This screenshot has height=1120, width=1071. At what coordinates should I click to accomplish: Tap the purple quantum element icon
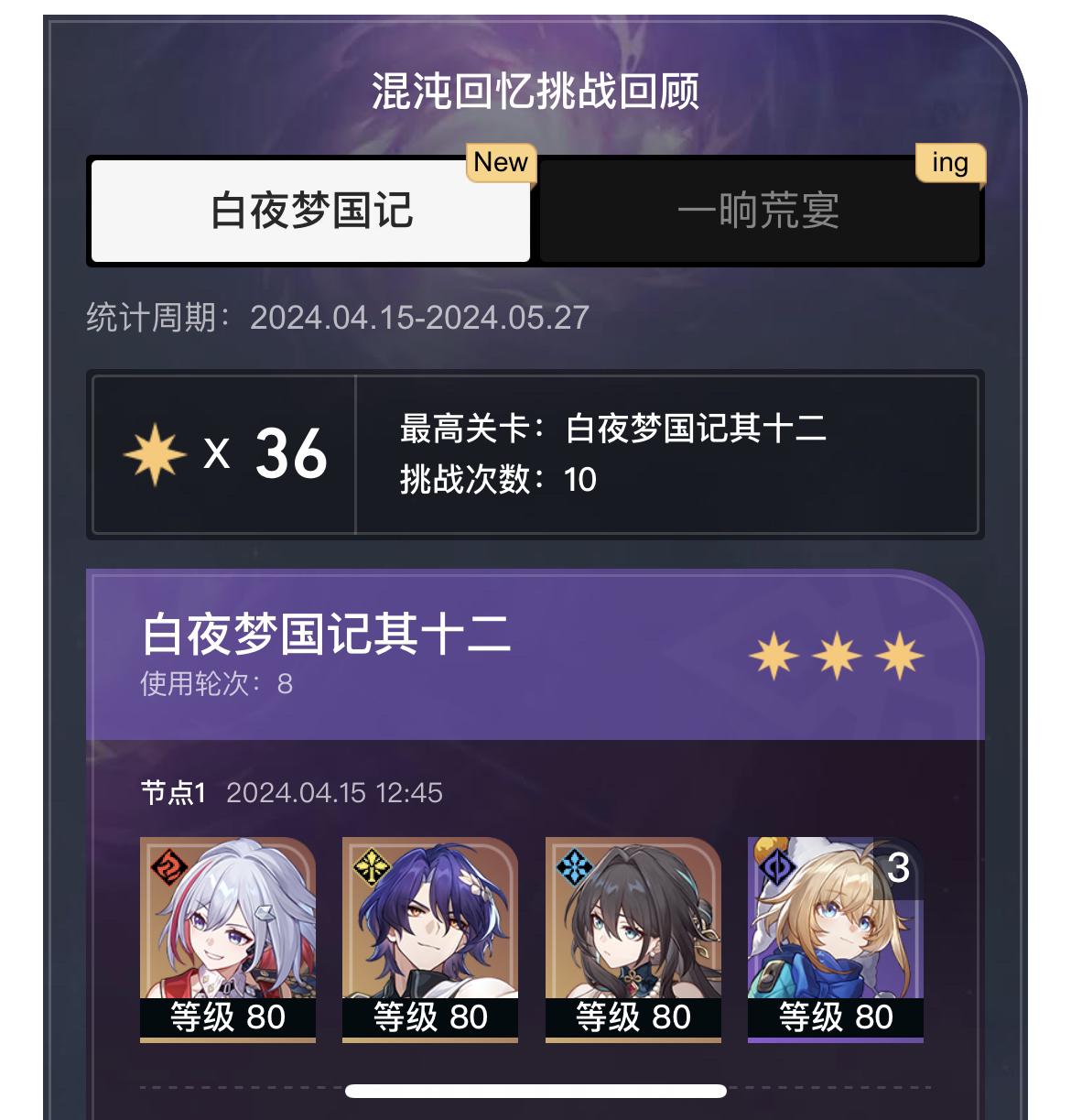777,866
